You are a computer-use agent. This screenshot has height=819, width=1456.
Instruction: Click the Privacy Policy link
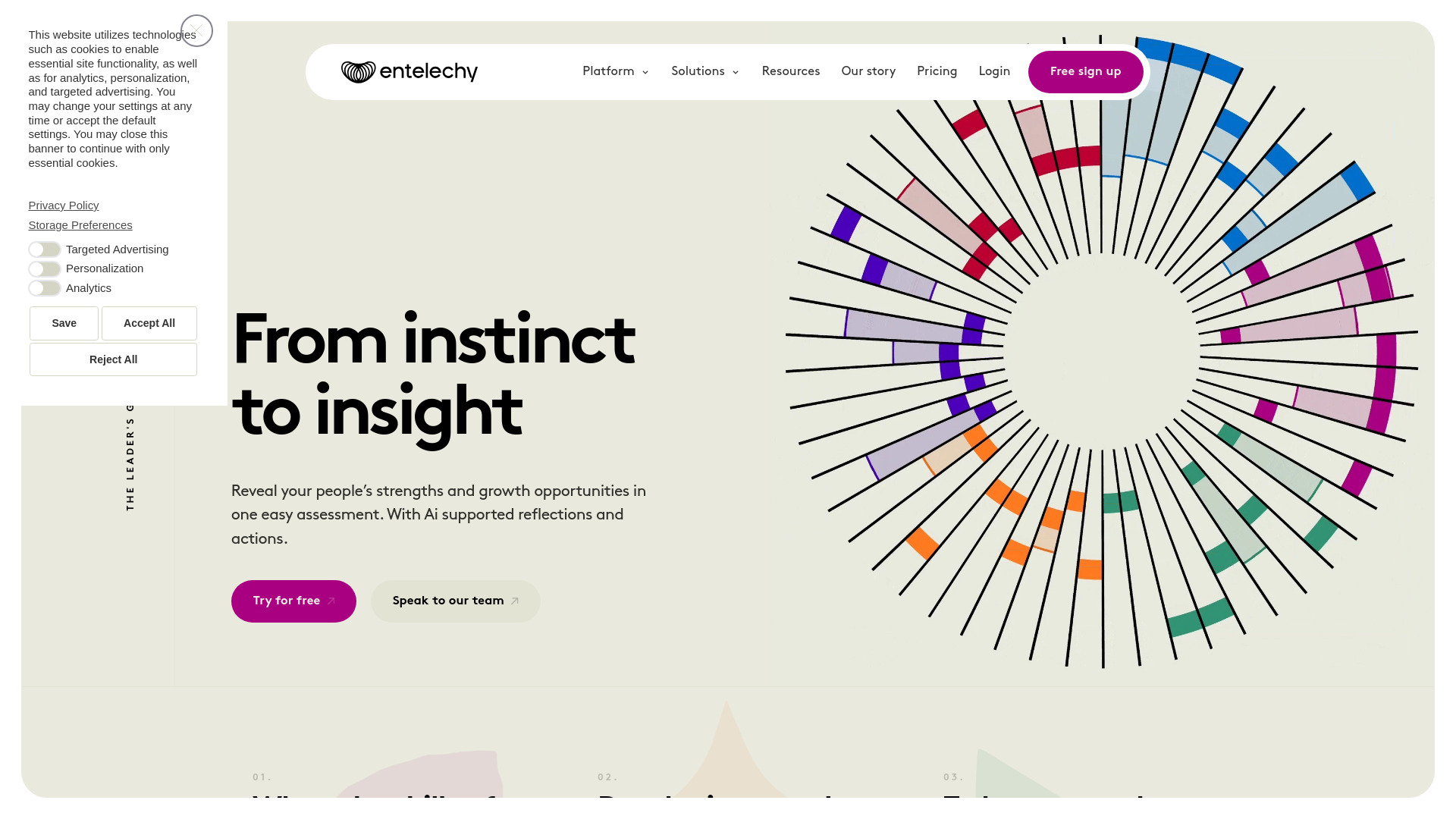(63, 205)
